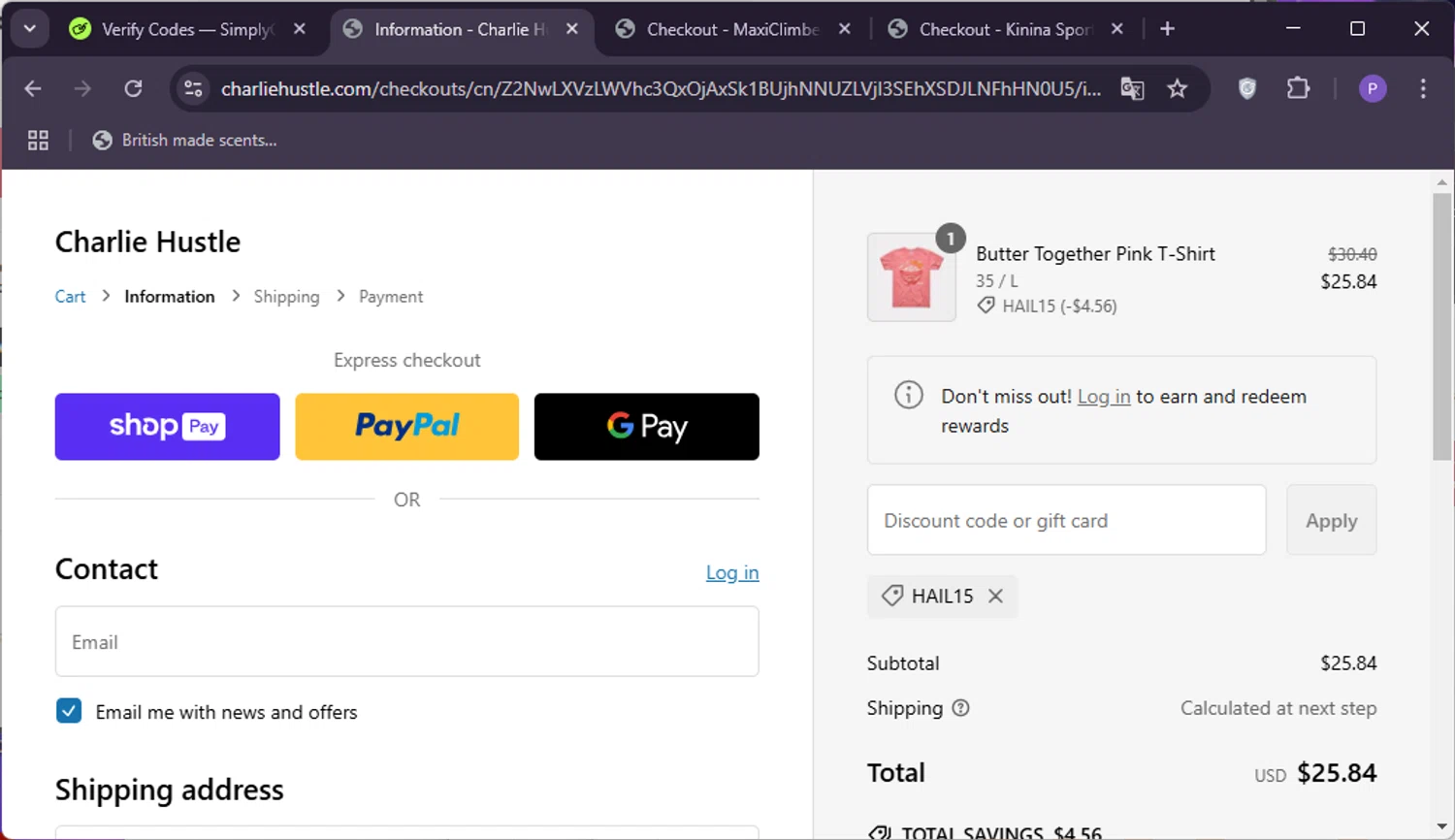Image resolution: width=1455 pixels, height=840 pixels.
Task: Click the Apply discount button
Action: (1331, 520)
